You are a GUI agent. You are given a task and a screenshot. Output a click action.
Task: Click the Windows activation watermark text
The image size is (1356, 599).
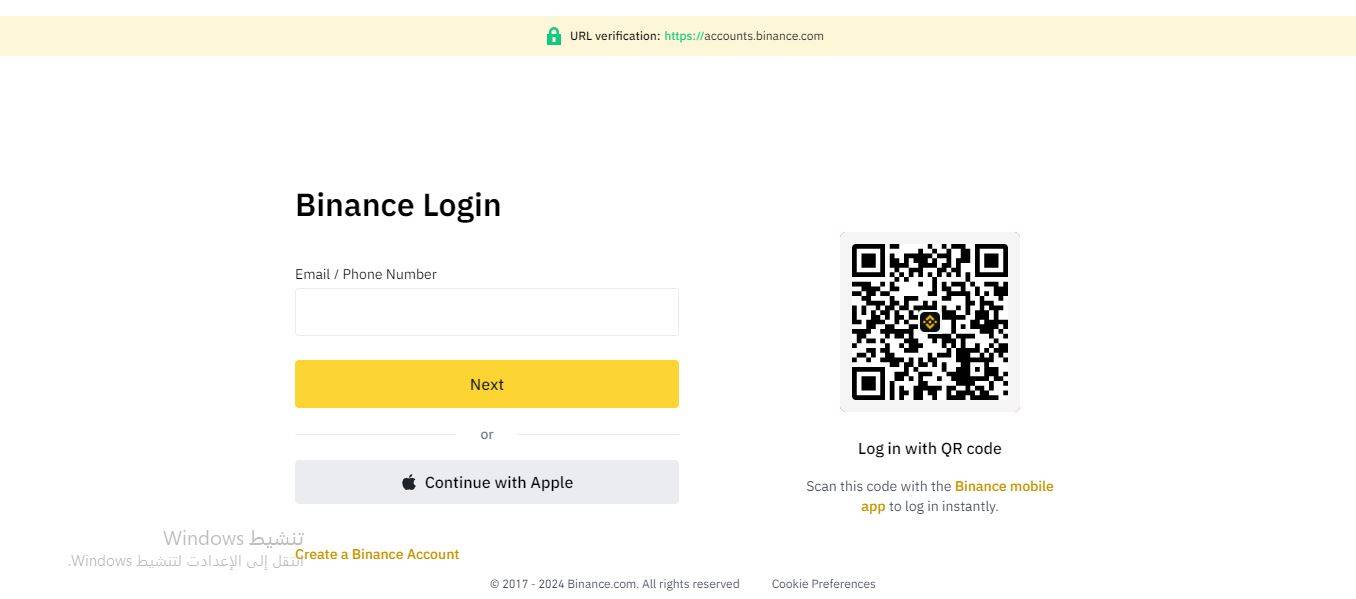[x=233, y=539]
